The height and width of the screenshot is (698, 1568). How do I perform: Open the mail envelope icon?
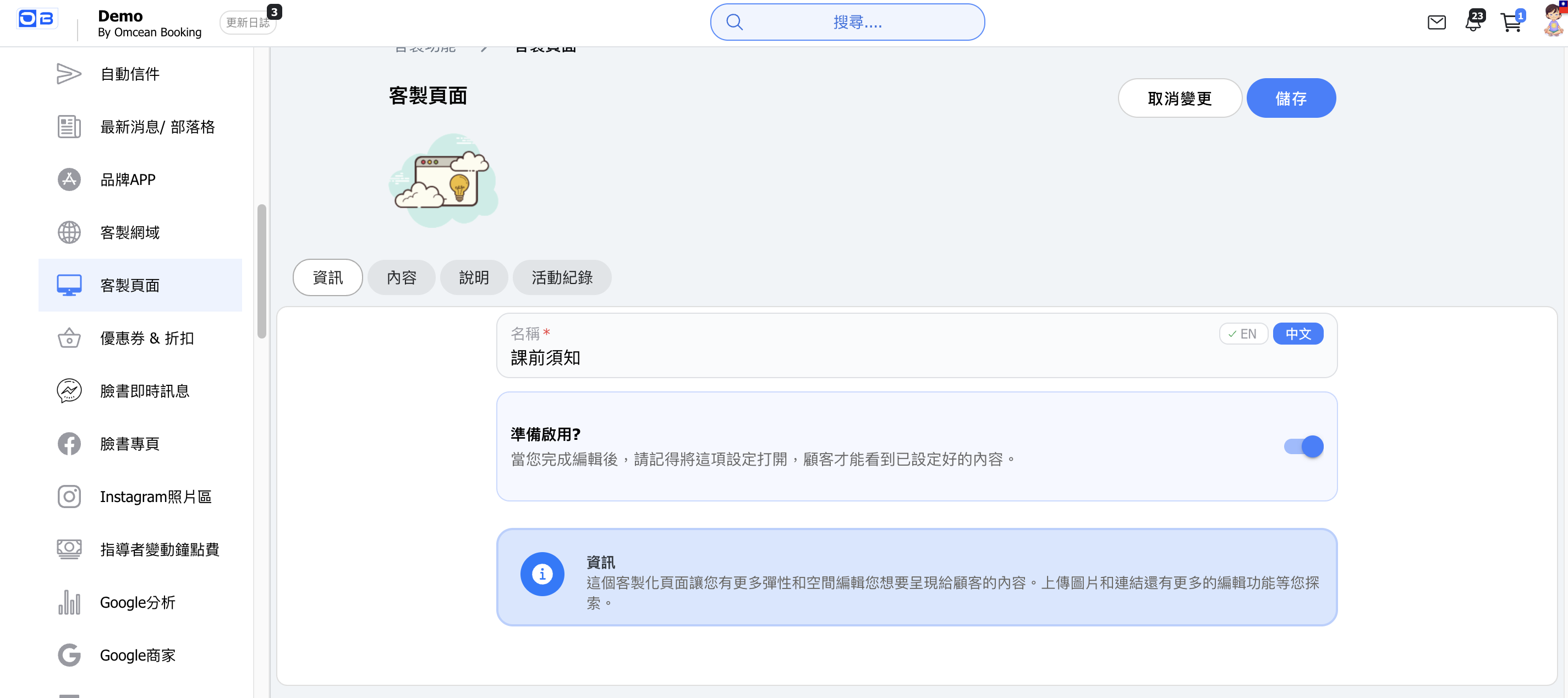[x=1436, y=23]
